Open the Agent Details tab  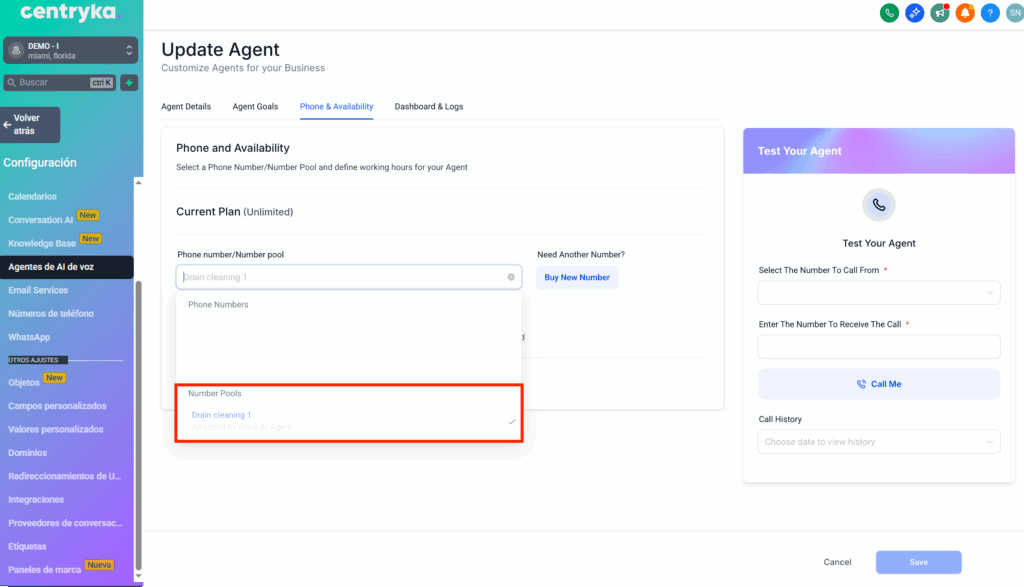click(186, 106)
